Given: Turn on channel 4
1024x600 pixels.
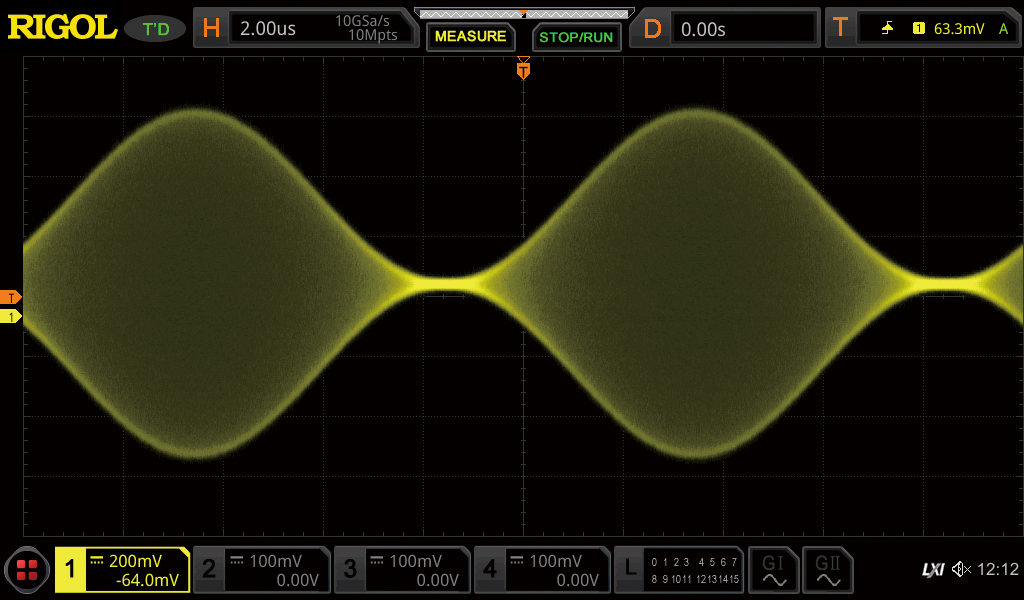Looking at the screenshot, I should point(542,570).
